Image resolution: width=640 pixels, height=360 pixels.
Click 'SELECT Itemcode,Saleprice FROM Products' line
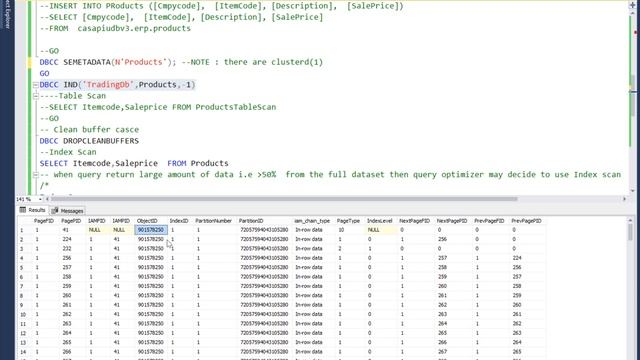(134, 163)
